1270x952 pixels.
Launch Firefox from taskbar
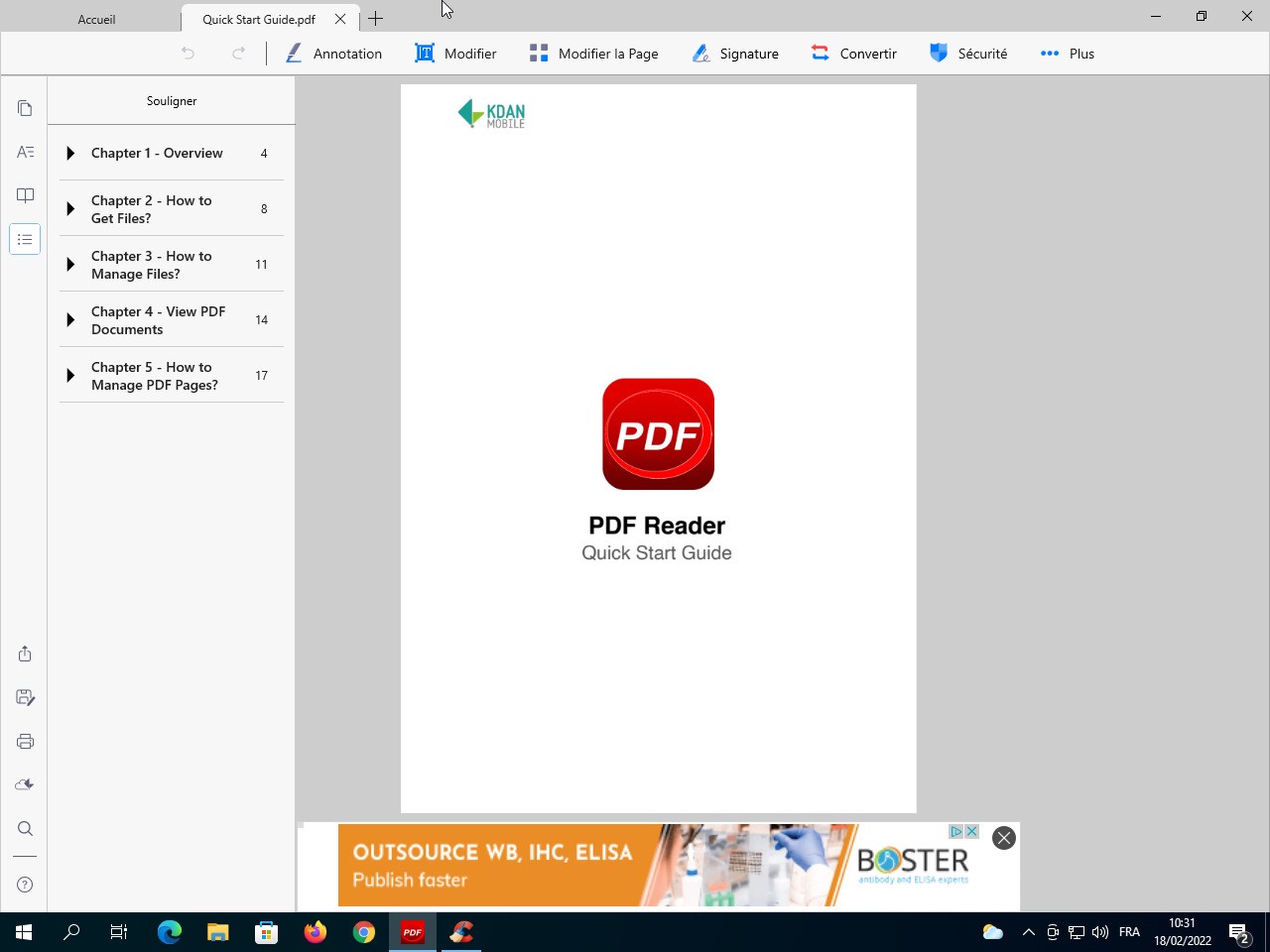(x=316, y=932)
